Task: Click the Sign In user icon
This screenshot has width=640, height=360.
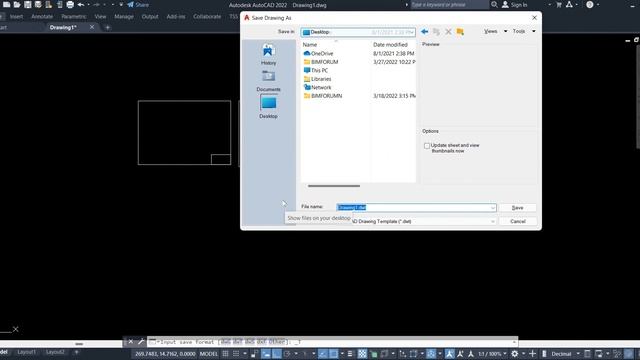Action: (505, 4)
